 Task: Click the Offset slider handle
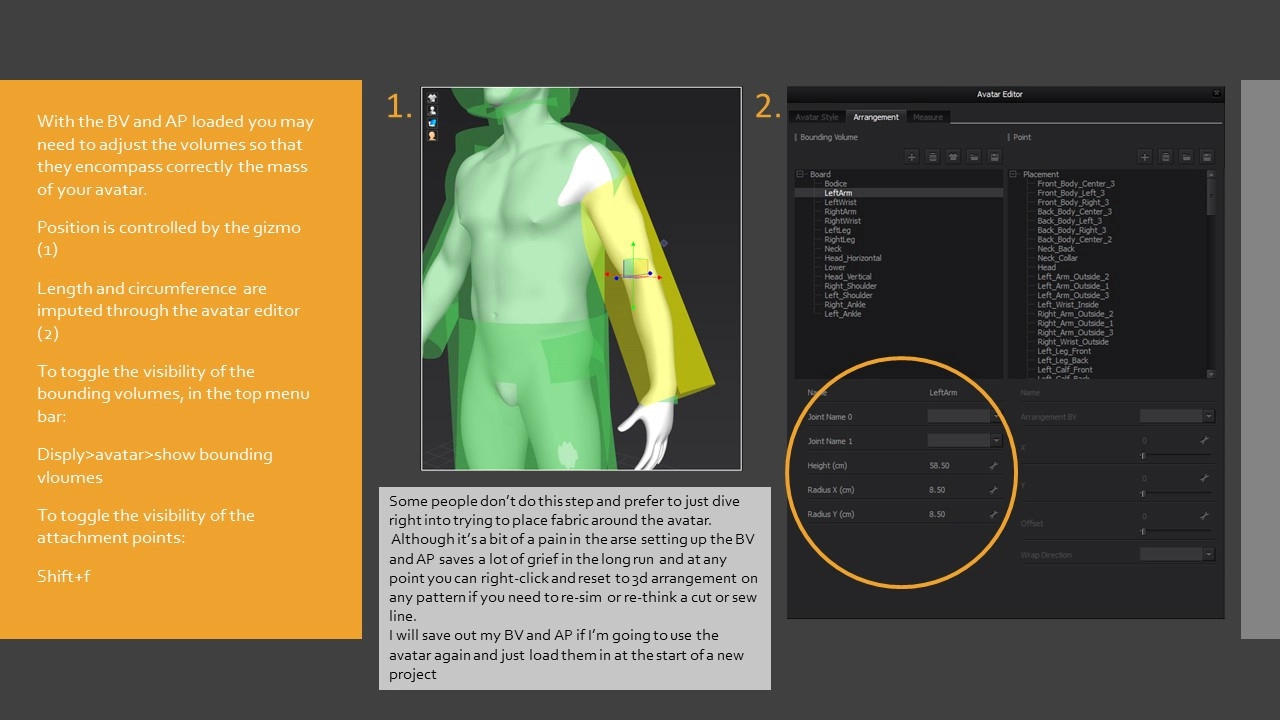(1142, 532)
